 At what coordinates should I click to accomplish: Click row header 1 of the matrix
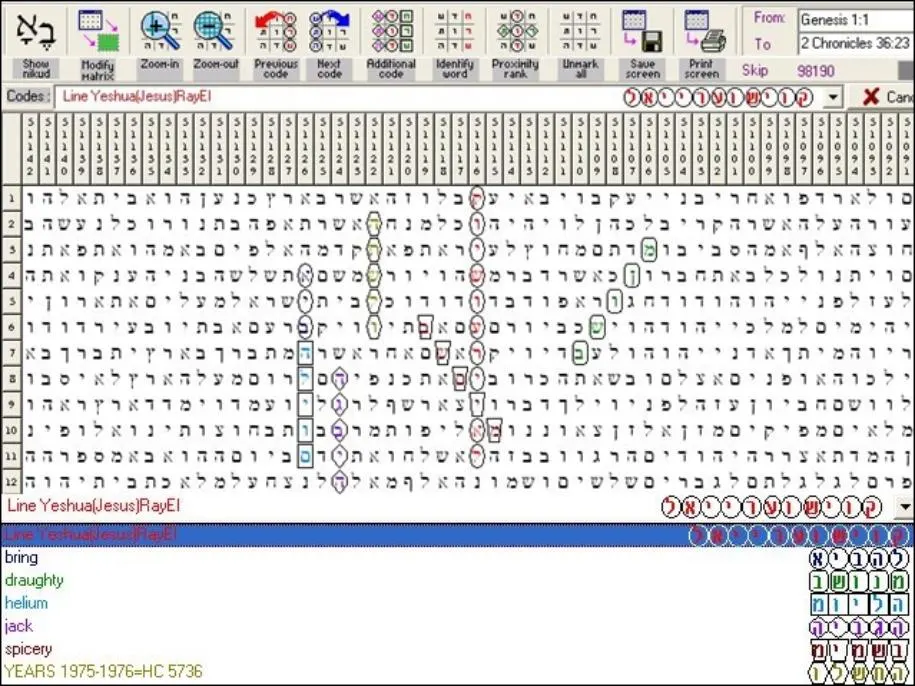pyautogui.click(x=11, y=198)
